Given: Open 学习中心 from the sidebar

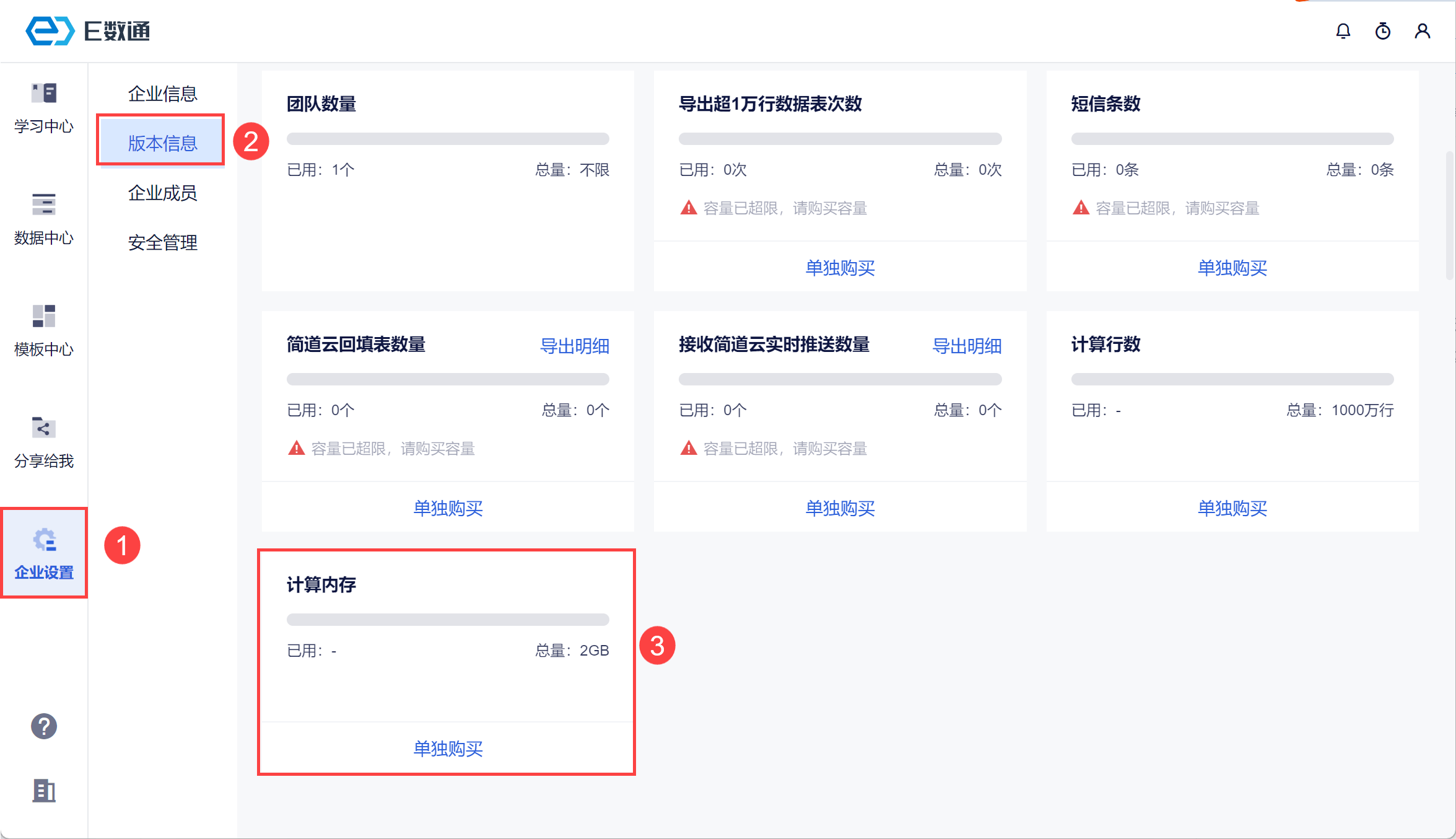Looking at the screenshot, I should click(43, 108).
